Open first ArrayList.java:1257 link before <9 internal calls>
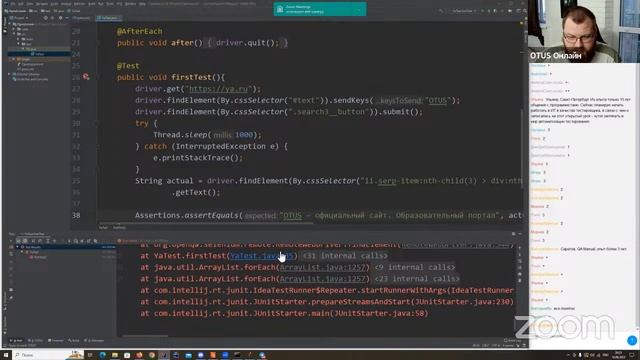Image resolution: width=640 pixels, height=360 pixels. [322, 267]
